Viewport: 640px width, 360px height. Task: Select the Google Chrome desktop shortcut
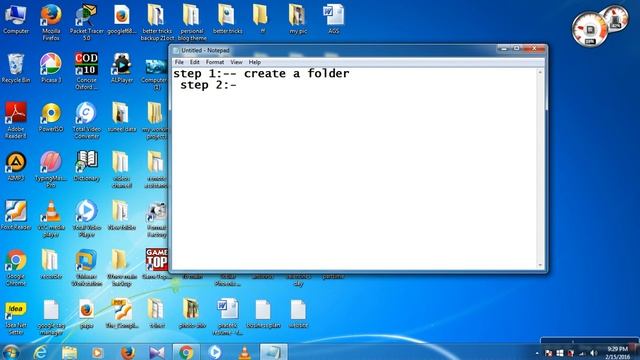coord(16,268)
